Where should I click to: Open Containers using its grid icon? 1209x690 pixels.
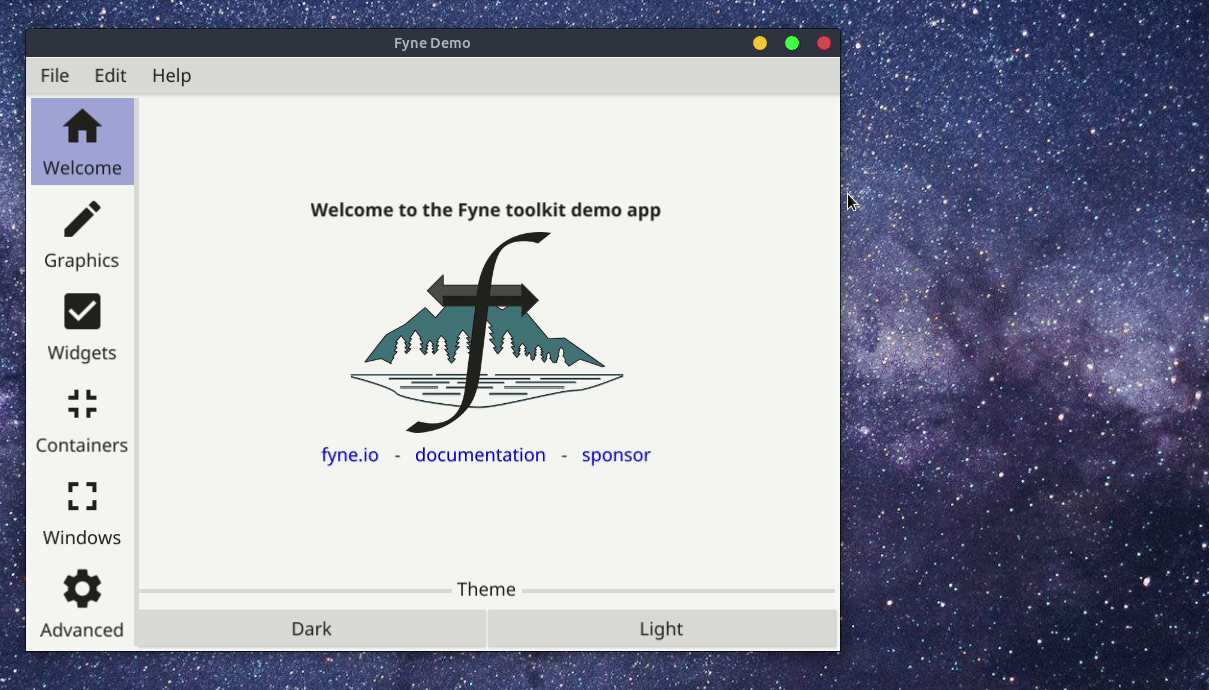pyautogui.click(x=81, y=403)
